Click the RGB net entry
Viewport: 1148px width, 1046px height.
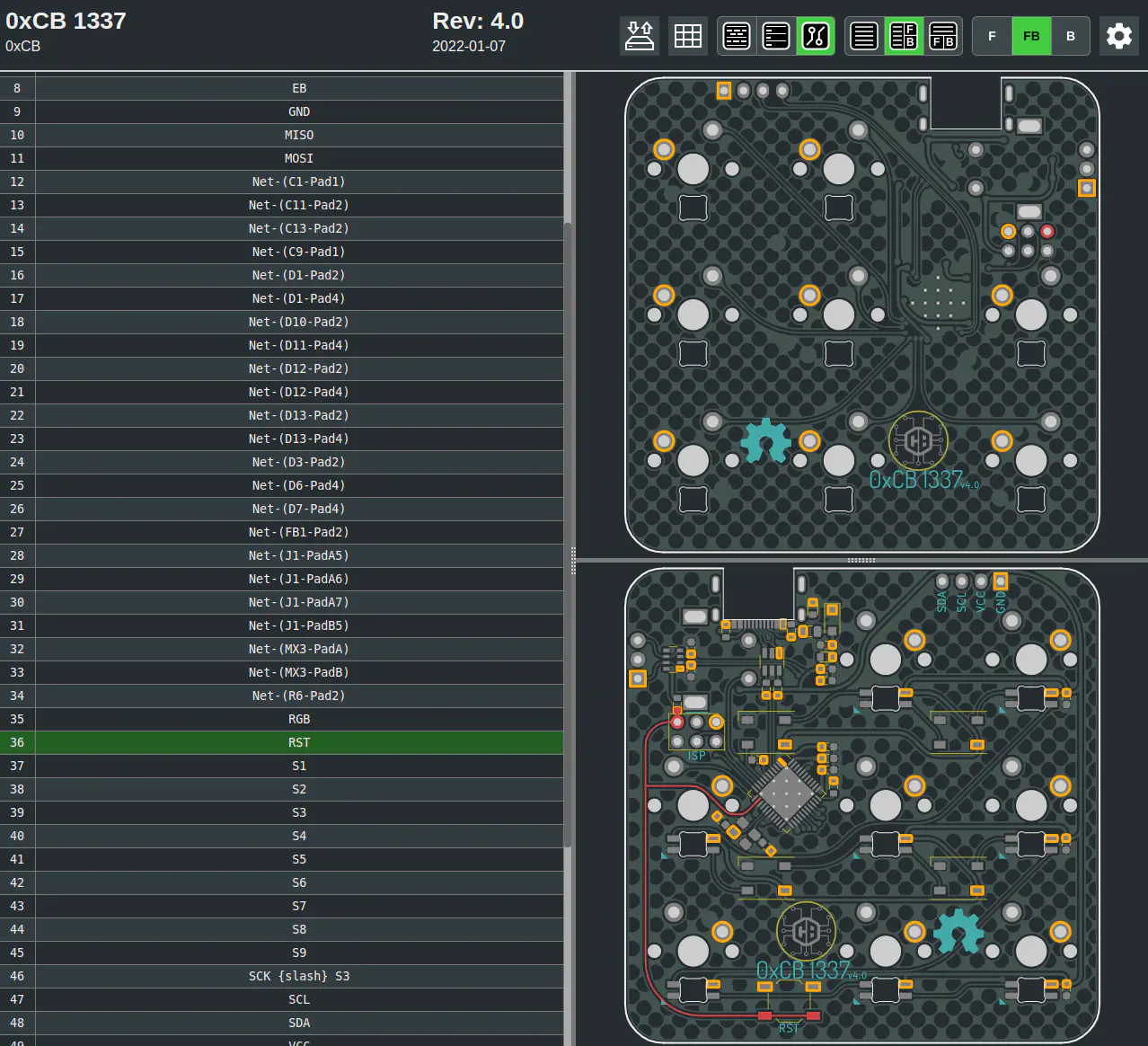(x=299, y=719)
